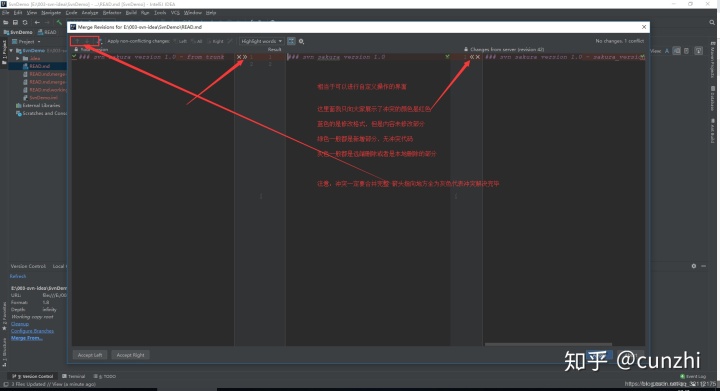
Task: Open the Window menu
Action: pos(192,13)
